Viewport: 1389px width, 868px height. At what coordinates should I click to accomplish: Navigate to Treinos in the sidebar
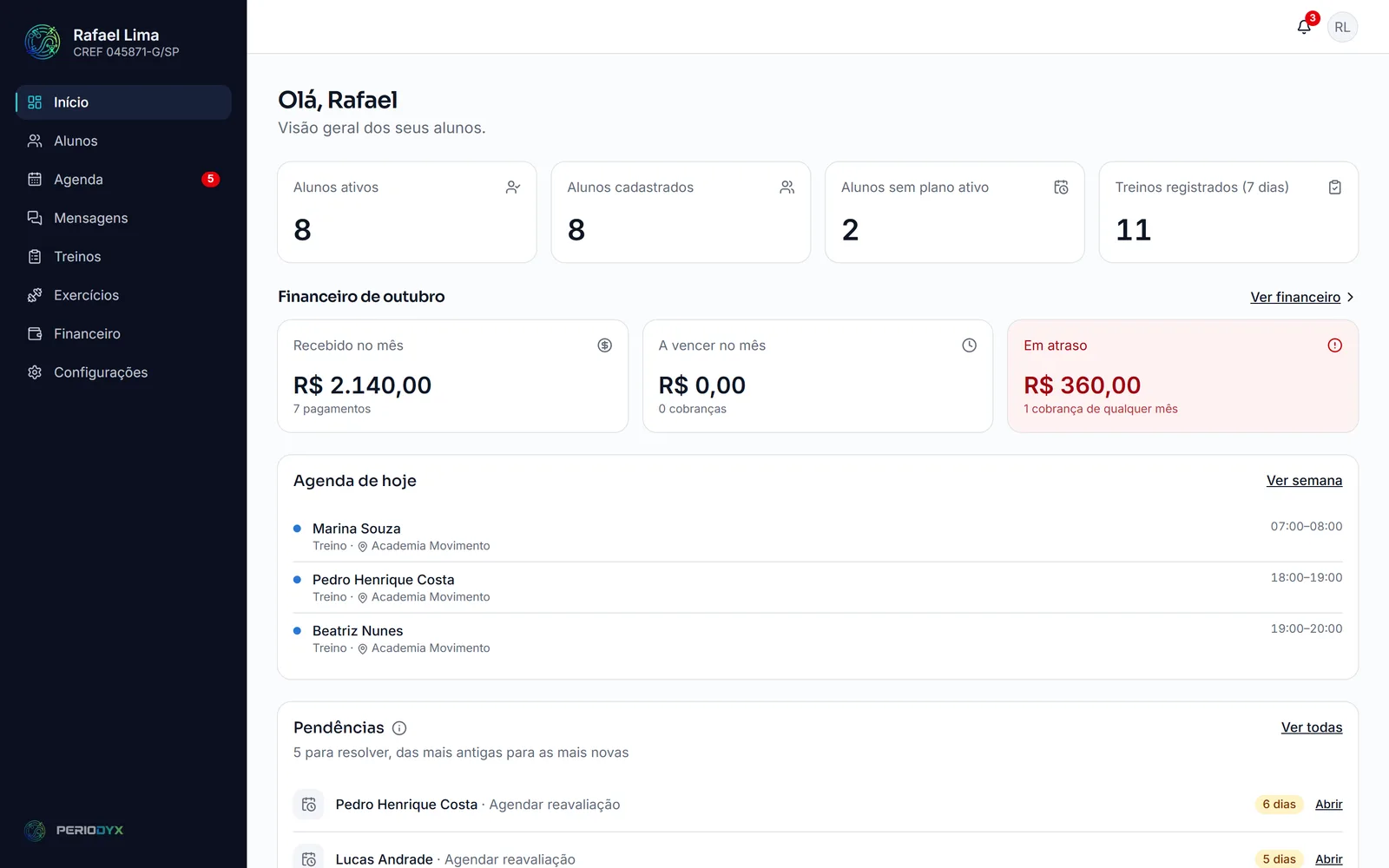pos(123,256)
